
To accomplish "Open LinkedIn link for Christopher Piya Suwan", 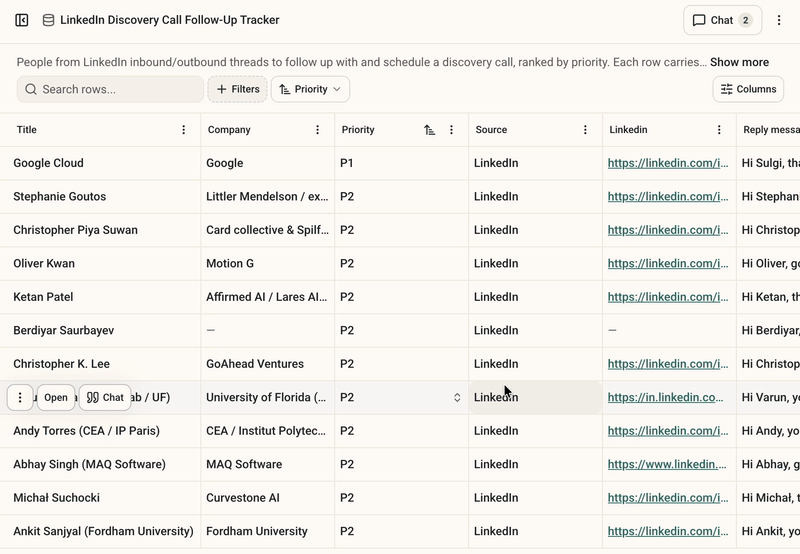I will pos(668,230).
